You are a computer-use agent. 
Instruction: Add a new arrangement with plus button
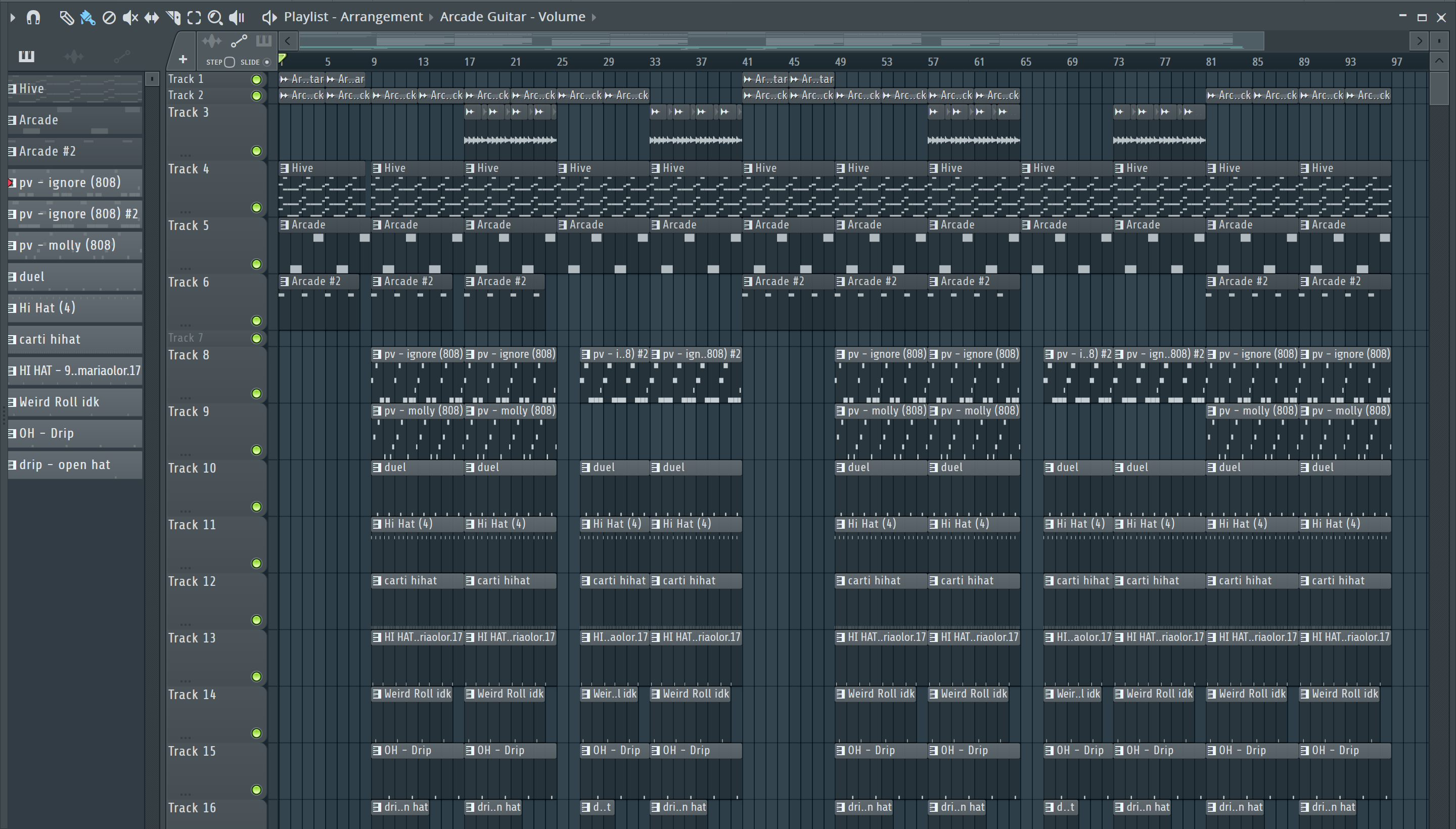point(183,59)
